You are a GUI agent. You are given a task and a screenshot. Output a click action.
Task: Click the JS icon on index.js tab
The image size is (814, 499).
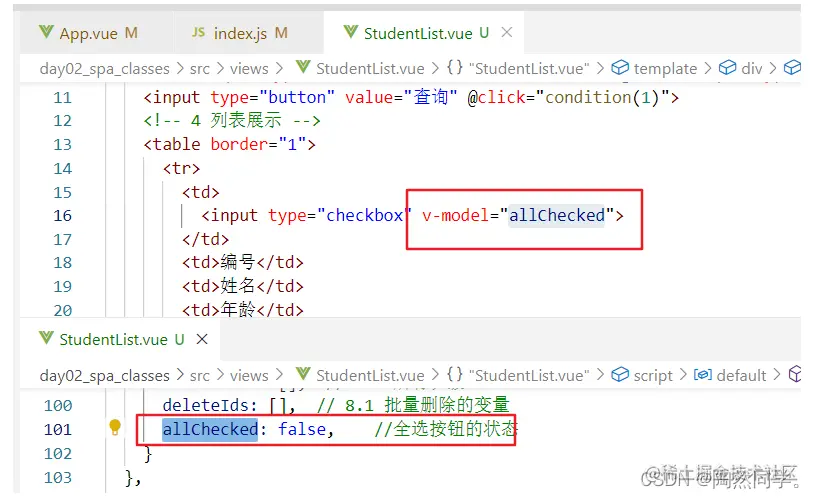pyautogui.click(x=199, y=32)
